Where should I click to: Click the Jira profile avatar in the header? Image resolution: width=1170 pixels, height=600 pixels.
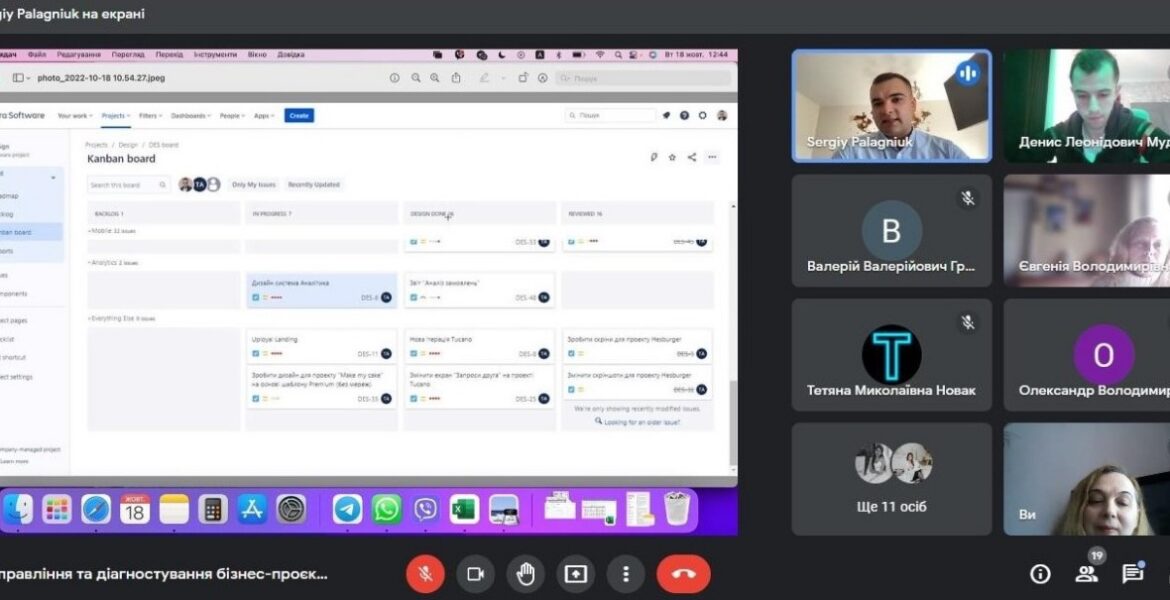tap(722, 115)
